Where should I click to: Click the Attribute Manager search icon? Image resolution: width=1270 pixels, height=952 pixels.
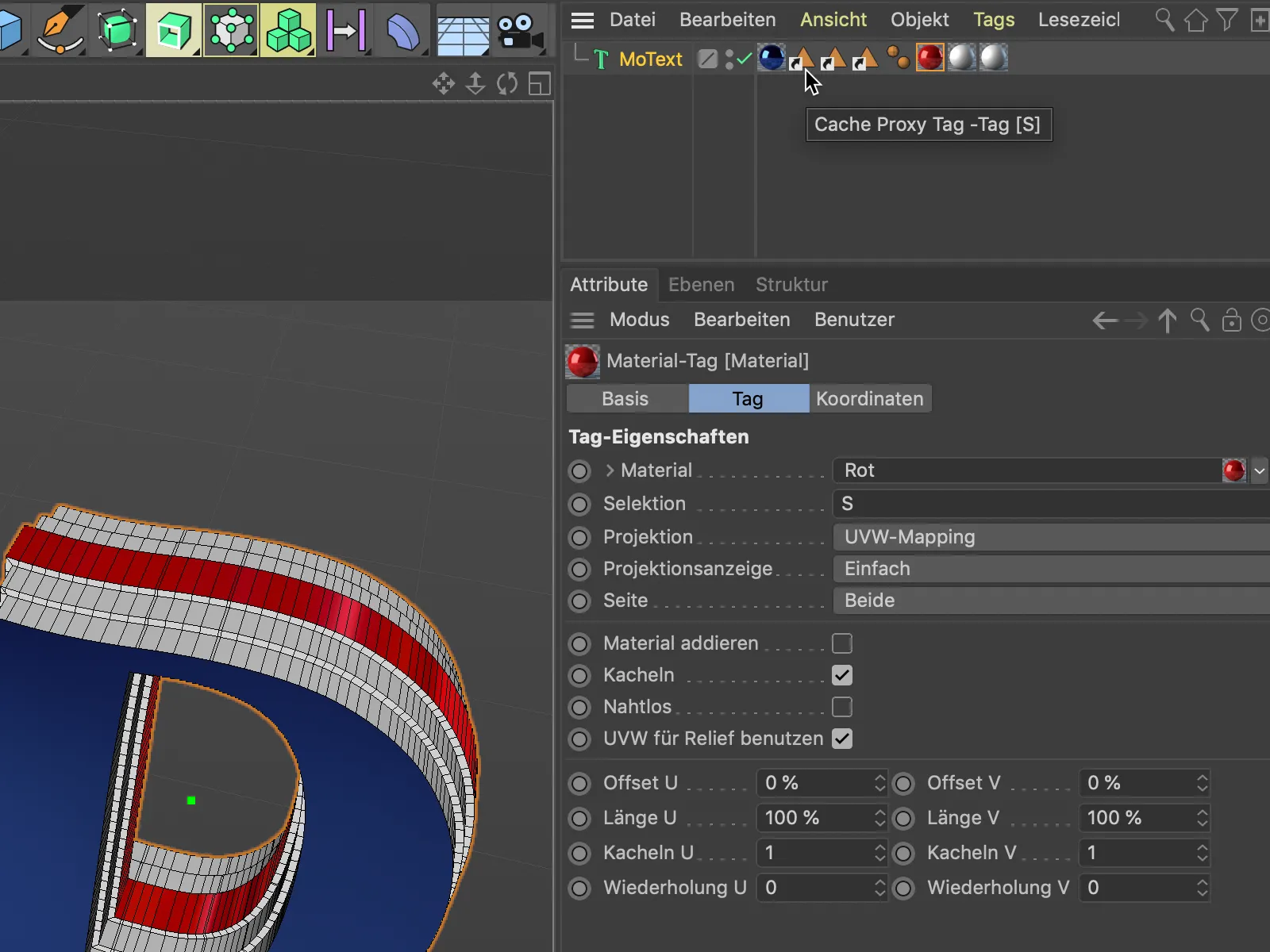tap(1199, 321)
